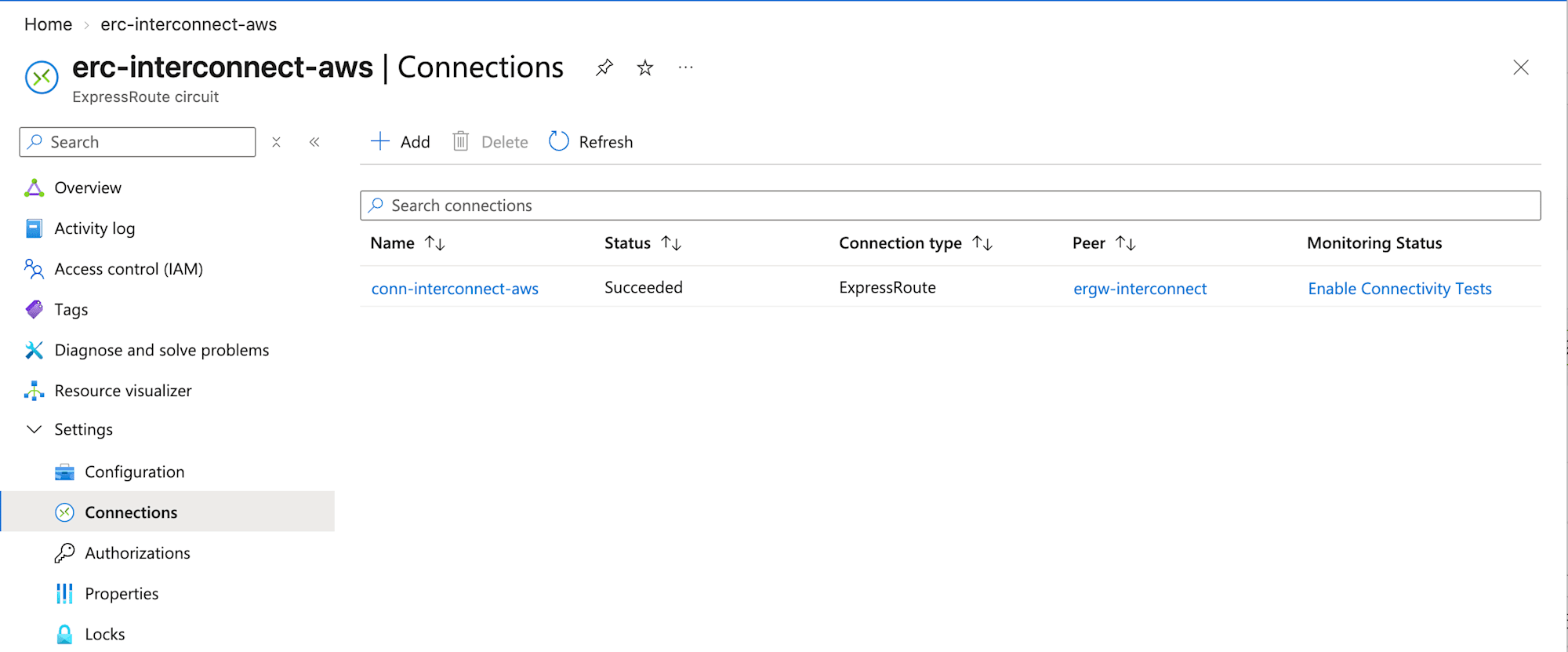This screenshot has height=652, width=1568.
Task: Click the magnifier in Search connections
Action: 376,205
